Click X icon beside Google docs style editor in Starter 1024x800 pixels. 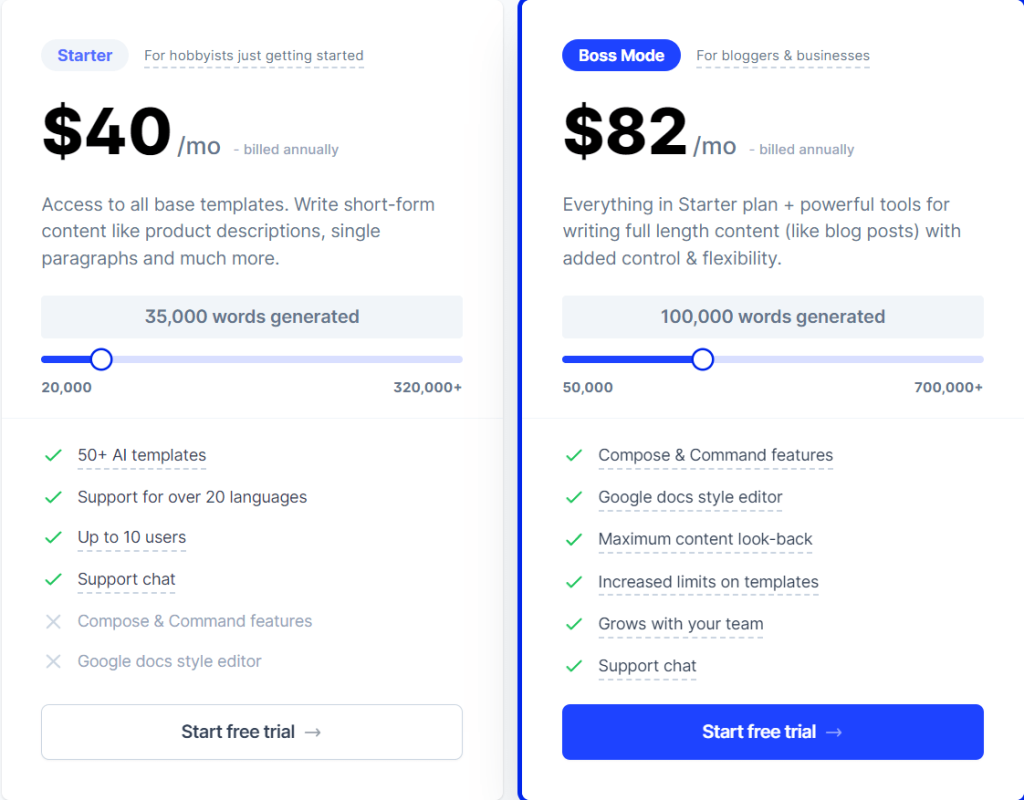click(x=53, y=662)
